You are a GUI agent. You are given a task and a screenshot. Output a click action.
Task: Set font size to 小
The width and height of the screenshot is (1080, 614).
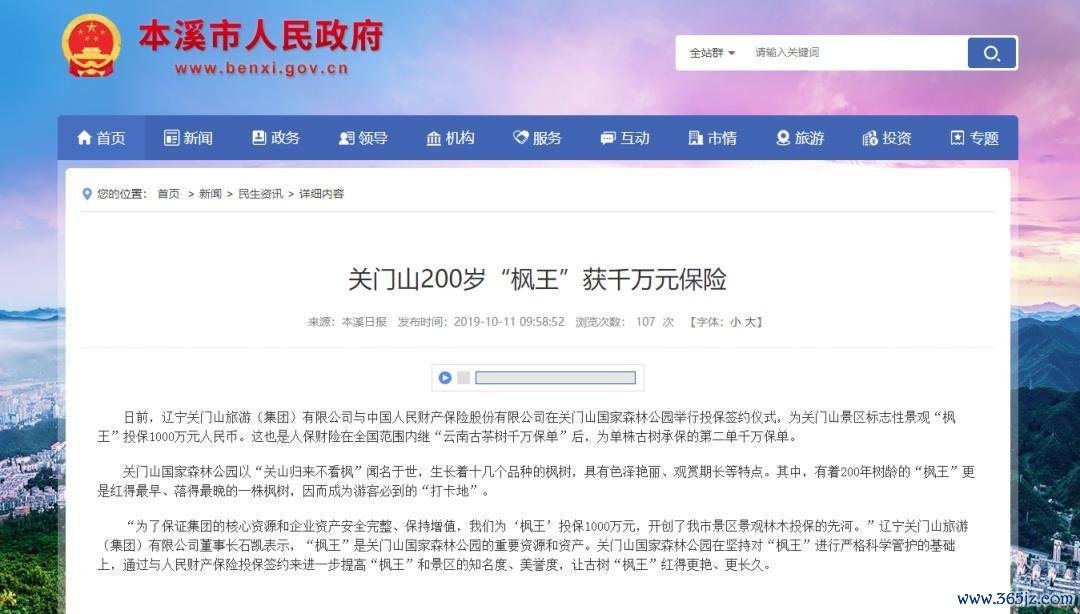pyautogui.click(x=736, y=322)
